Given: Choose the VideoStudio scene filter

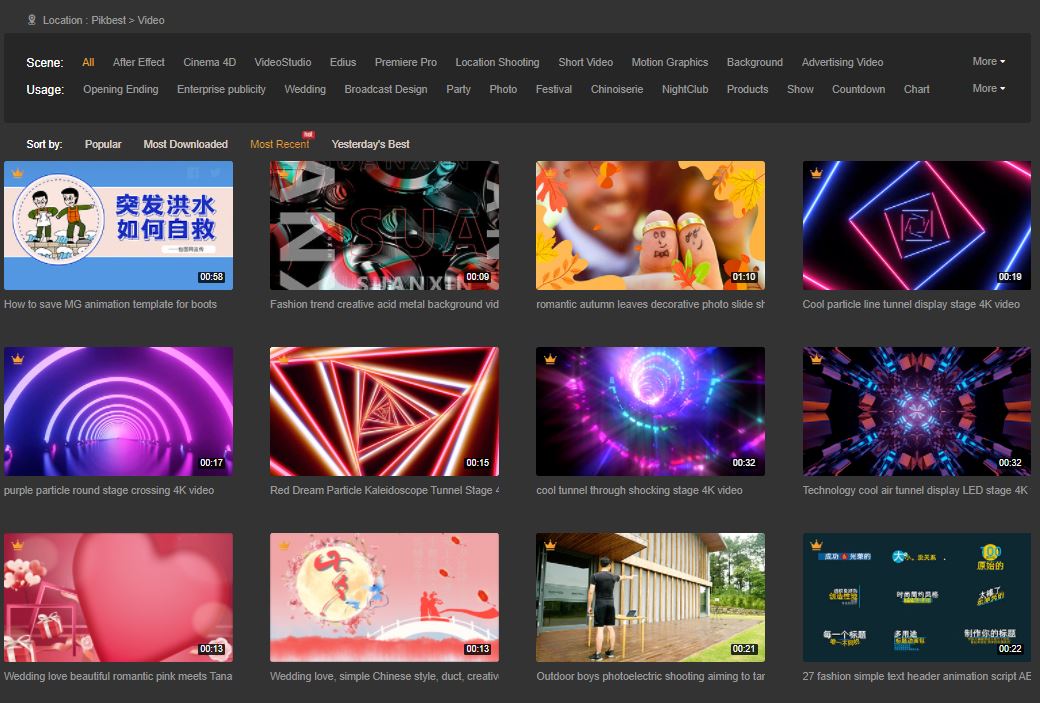Looking at the screenshot, I should pyautogui.click(x=283, y=62).
